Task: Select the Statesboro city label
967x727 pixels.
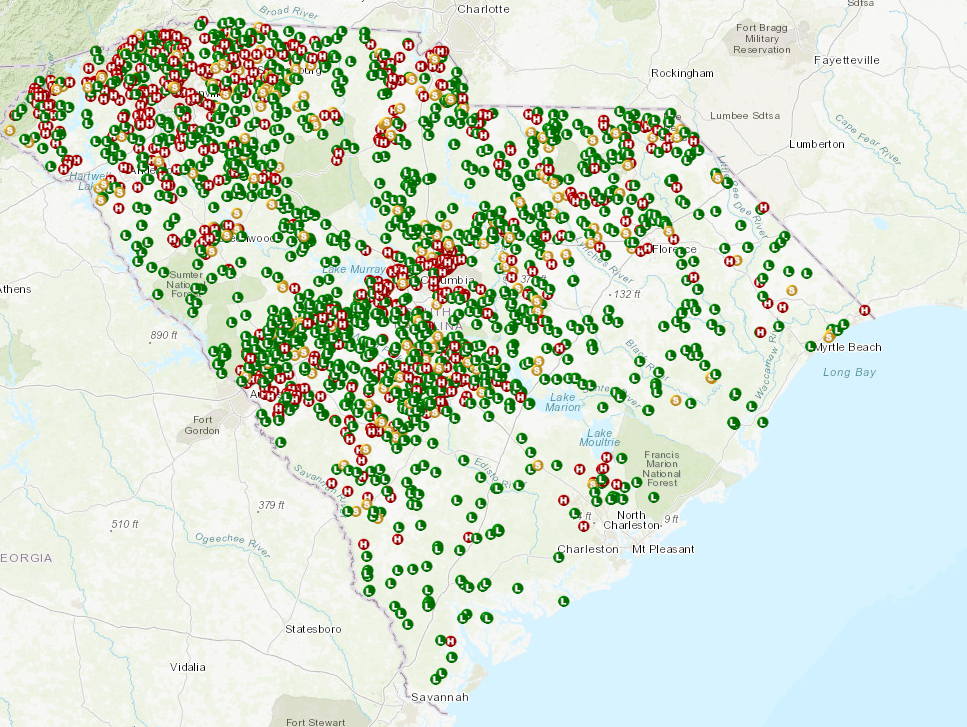Action: (313, 629)
